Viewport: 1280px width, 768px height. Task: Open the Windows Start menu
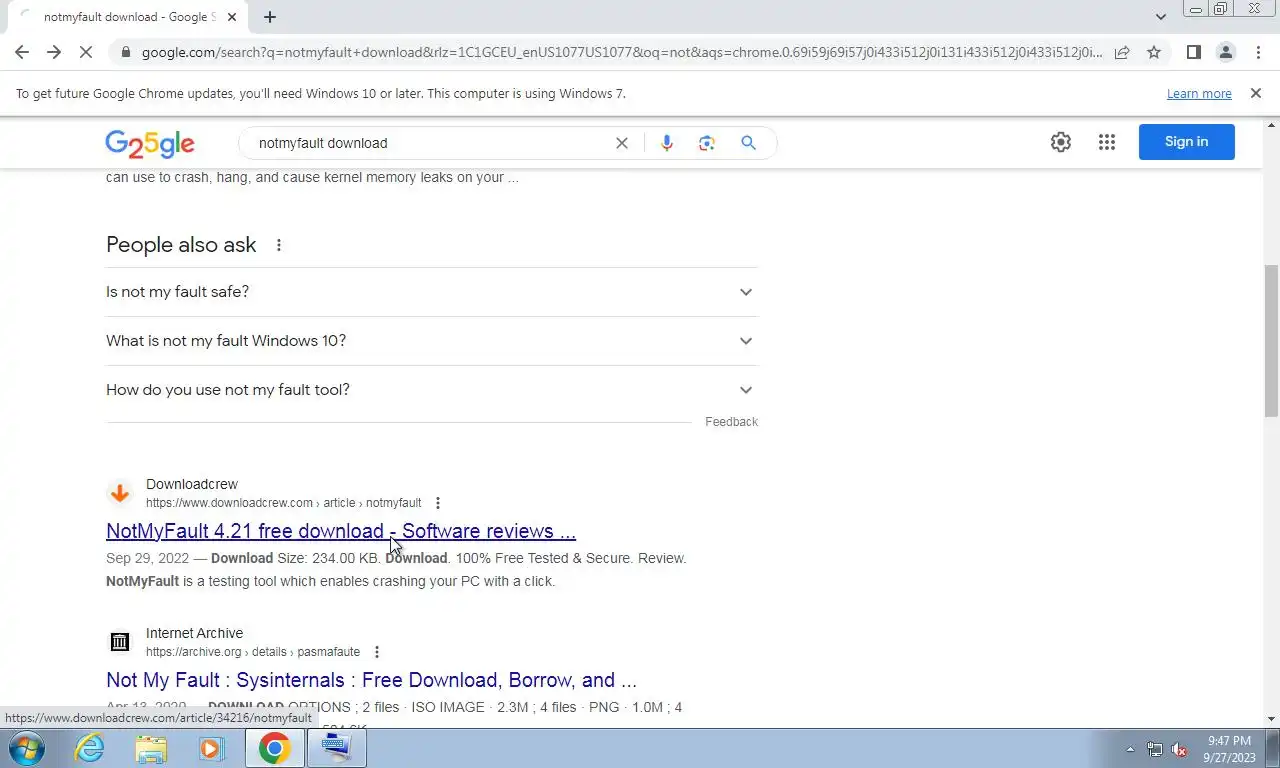click(26, 748)
